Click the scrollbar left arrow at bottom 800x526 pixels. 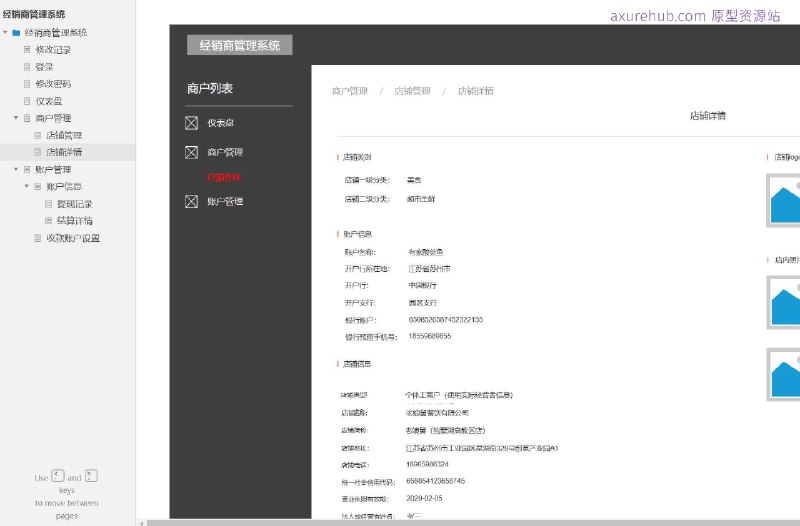(x=141, y=523)
